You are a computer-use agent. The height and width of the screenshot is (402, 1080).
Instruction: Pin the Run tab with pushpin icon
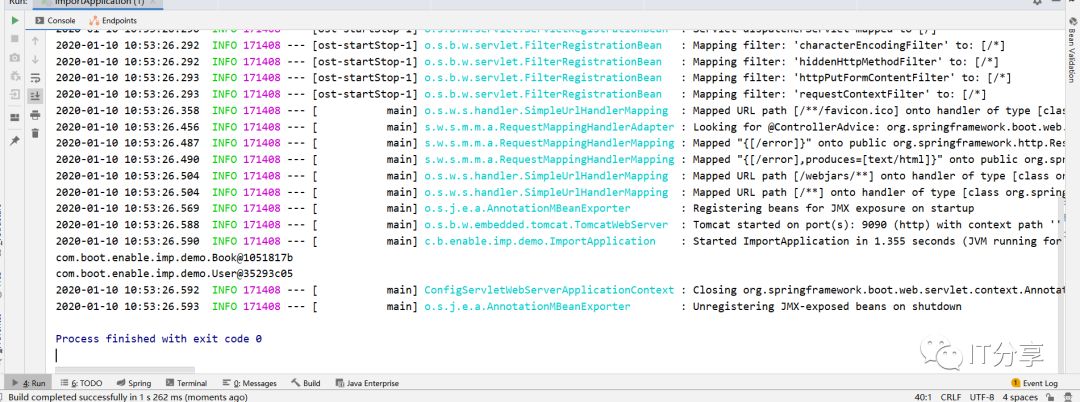tap(14, 140)
